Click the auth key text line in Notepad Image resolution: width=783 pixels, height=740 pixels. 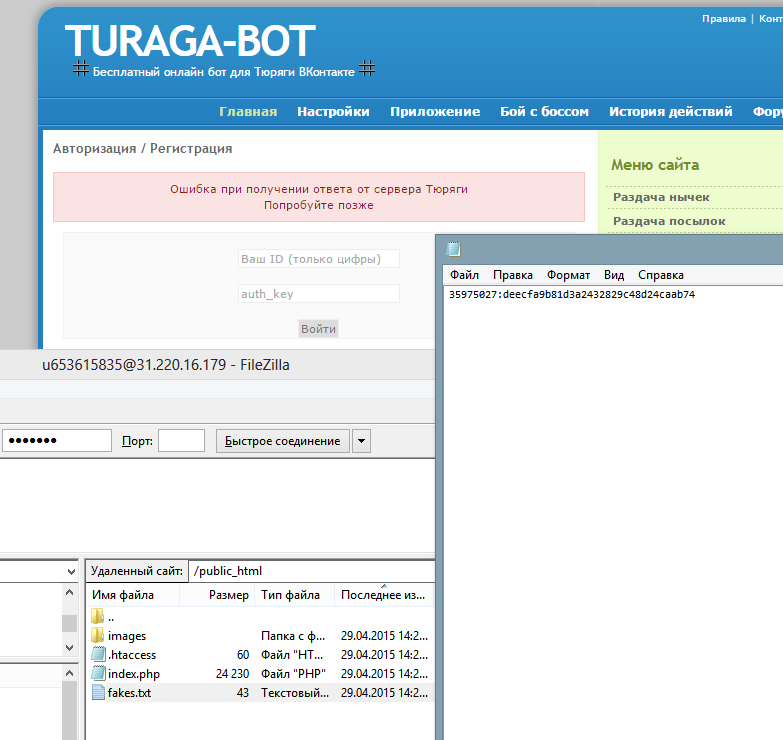(572, 294)
